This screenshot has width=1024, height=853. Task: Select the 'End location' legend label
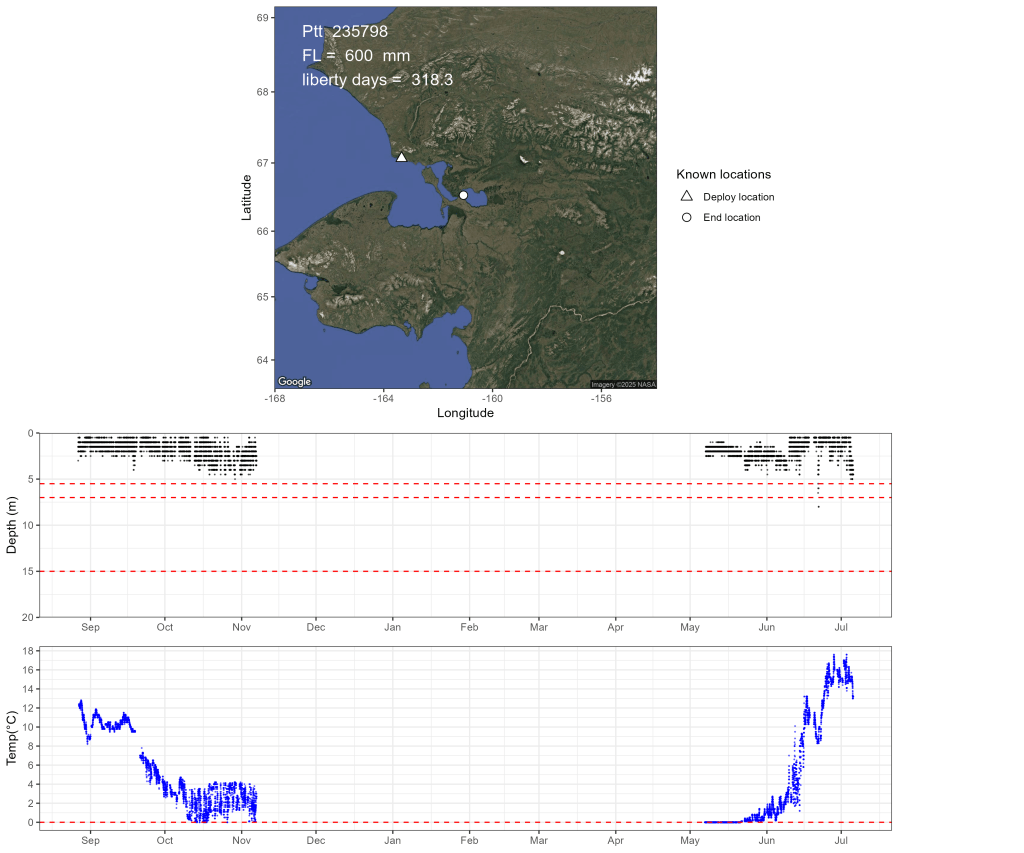click(x=731, y=217)
